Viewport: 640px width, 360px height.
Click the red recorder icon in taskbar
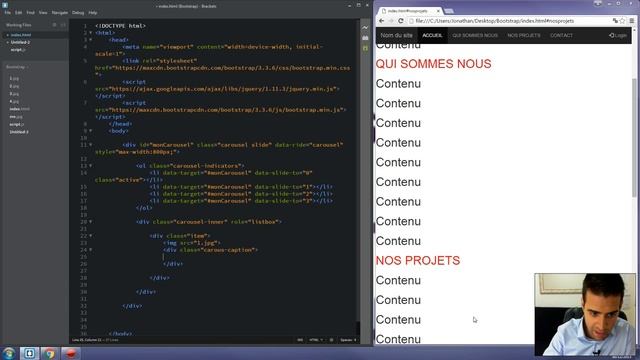click(71, 353)
